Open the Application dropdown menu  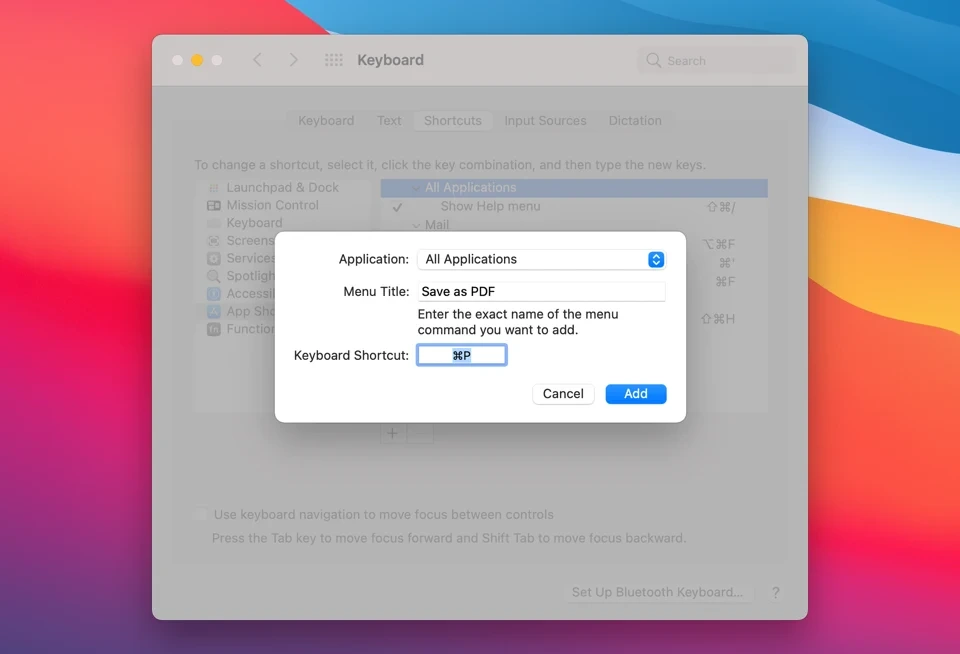pyautogui.click(x=541, y=259)
